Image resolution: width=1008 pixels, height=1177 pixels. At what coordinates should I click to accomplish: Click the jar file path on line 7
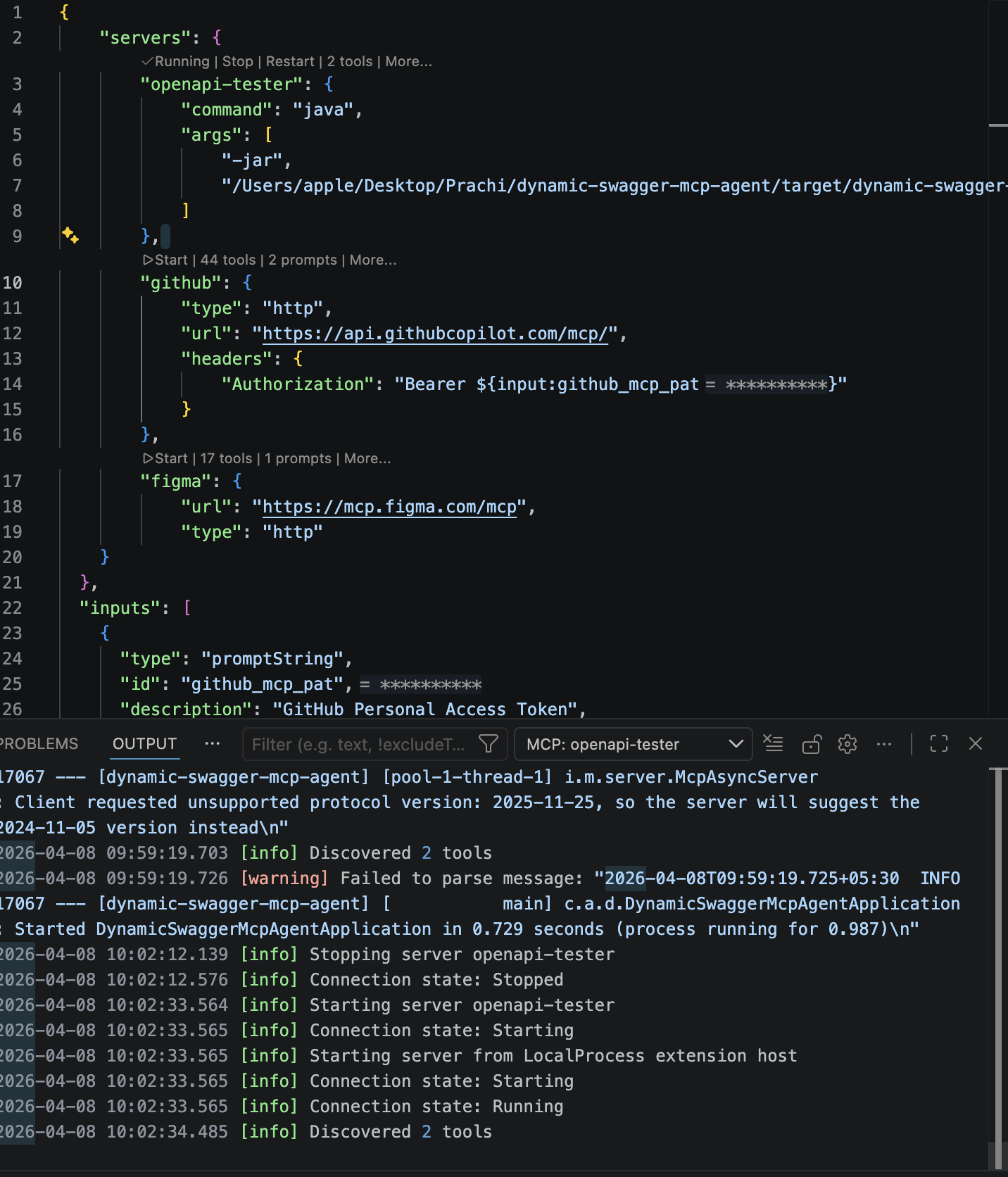(x=615, y=185)
